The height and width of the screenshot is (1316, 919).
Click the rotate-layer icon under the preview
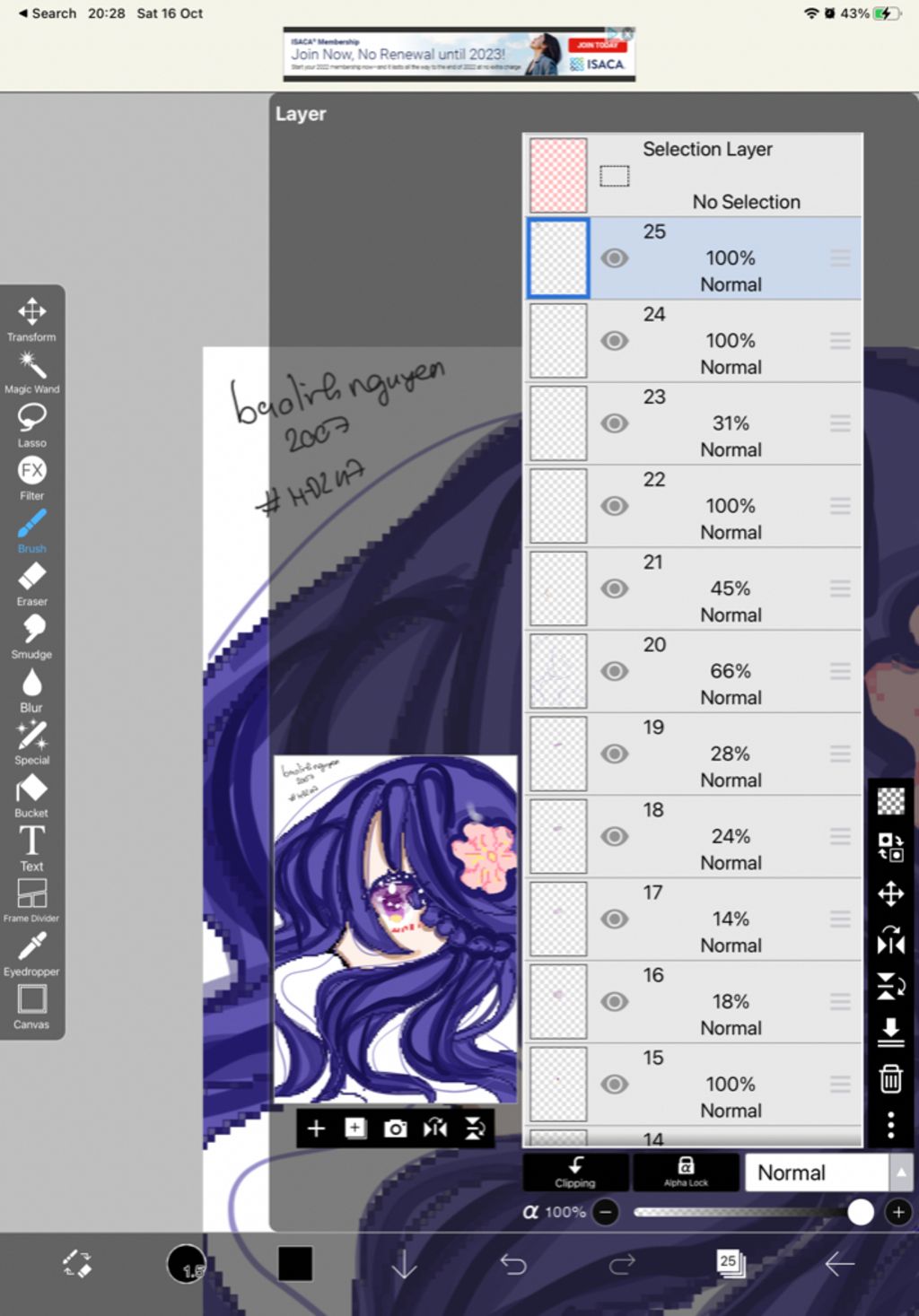pyautogui.click(x=475, y=1129)
